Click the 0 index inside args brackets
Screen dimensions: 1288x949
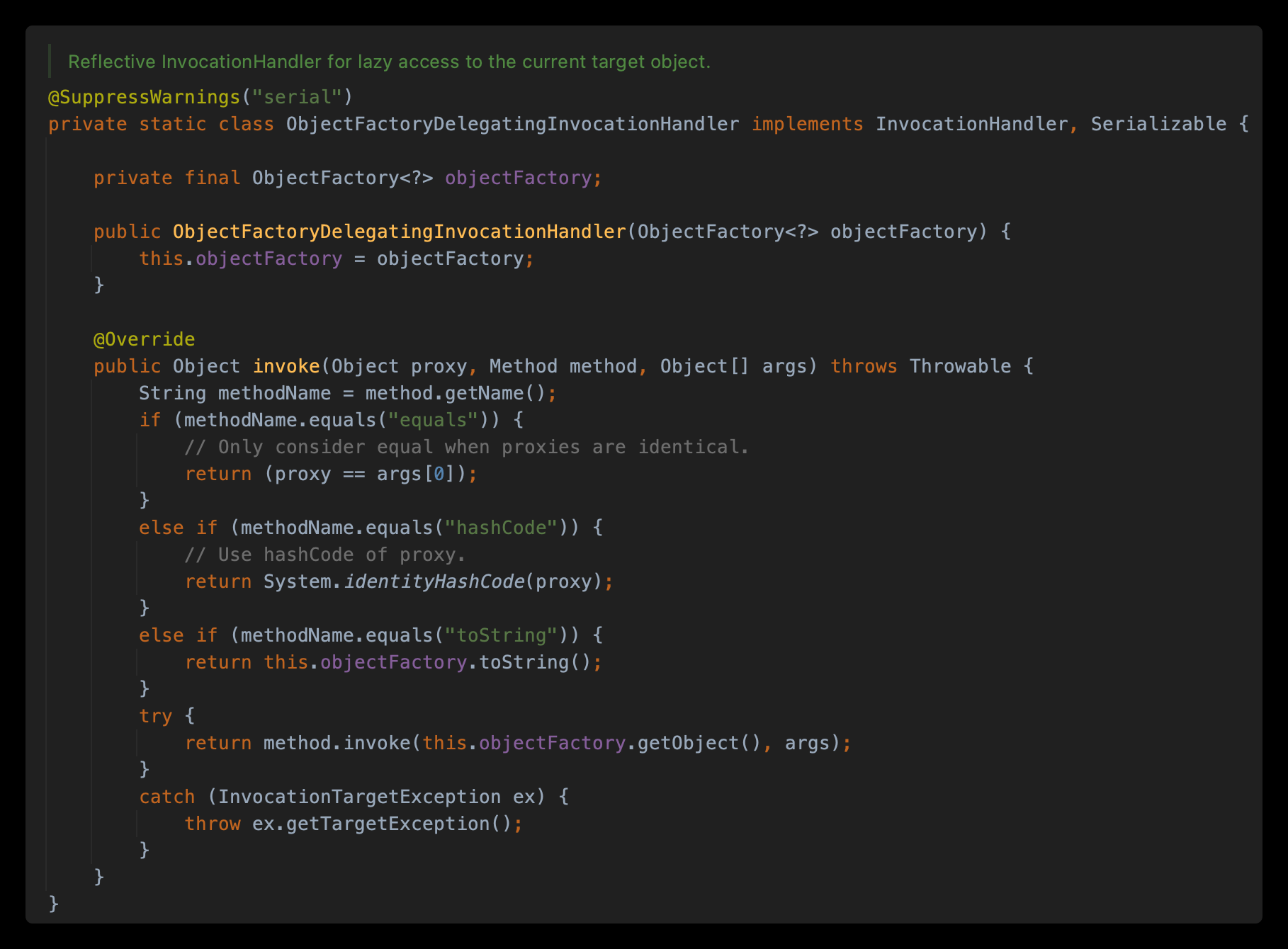[x=439, y=474]
